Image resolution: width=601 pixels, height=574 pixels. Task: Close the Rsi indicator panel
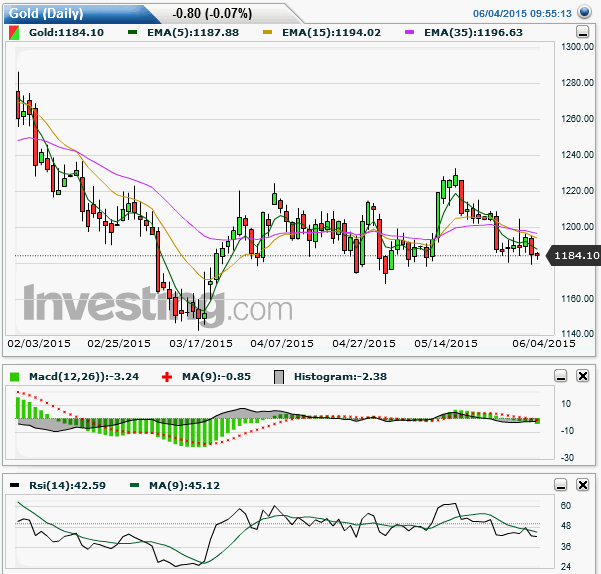583,485
